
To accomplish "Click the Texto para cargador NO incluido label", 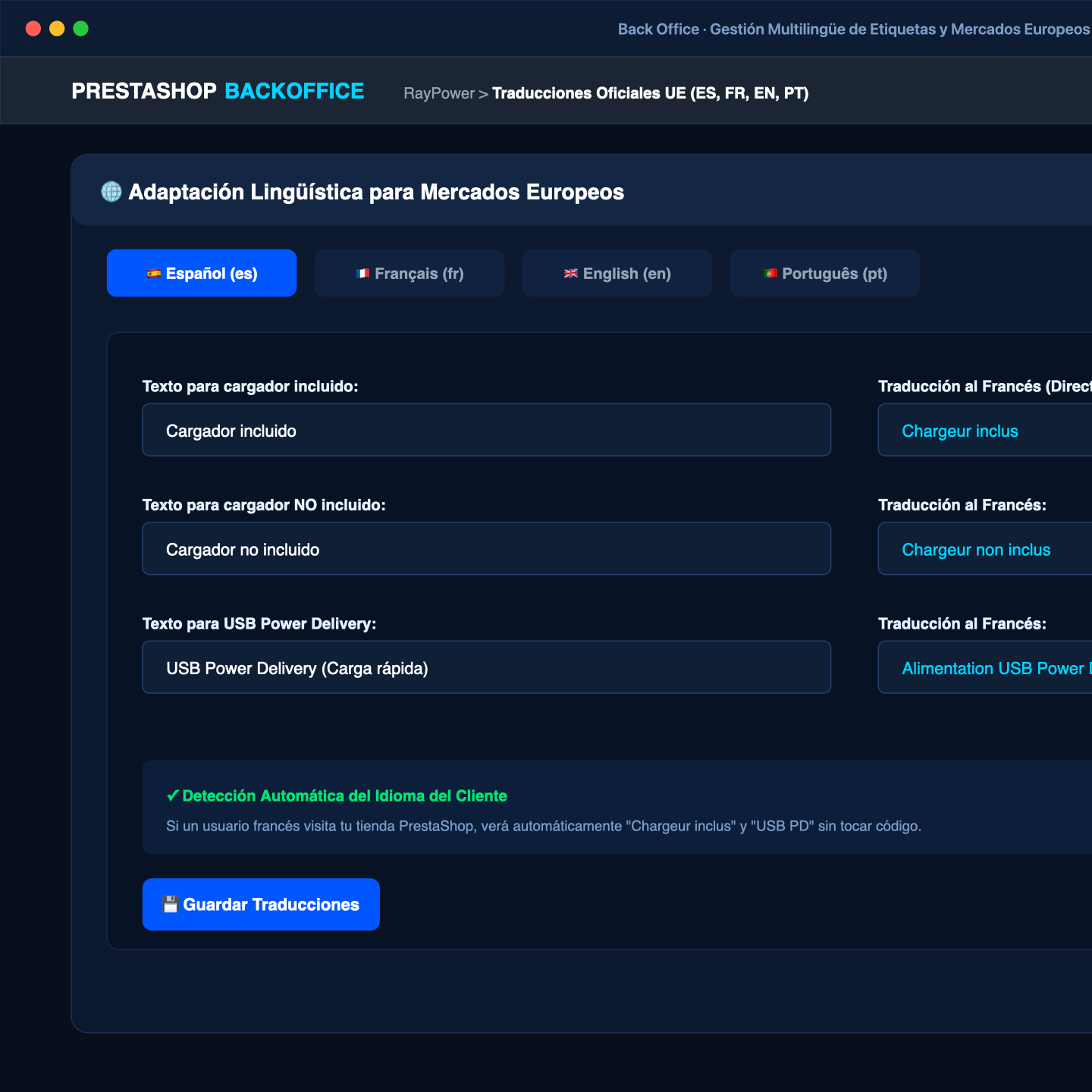I will coord(264,505).
